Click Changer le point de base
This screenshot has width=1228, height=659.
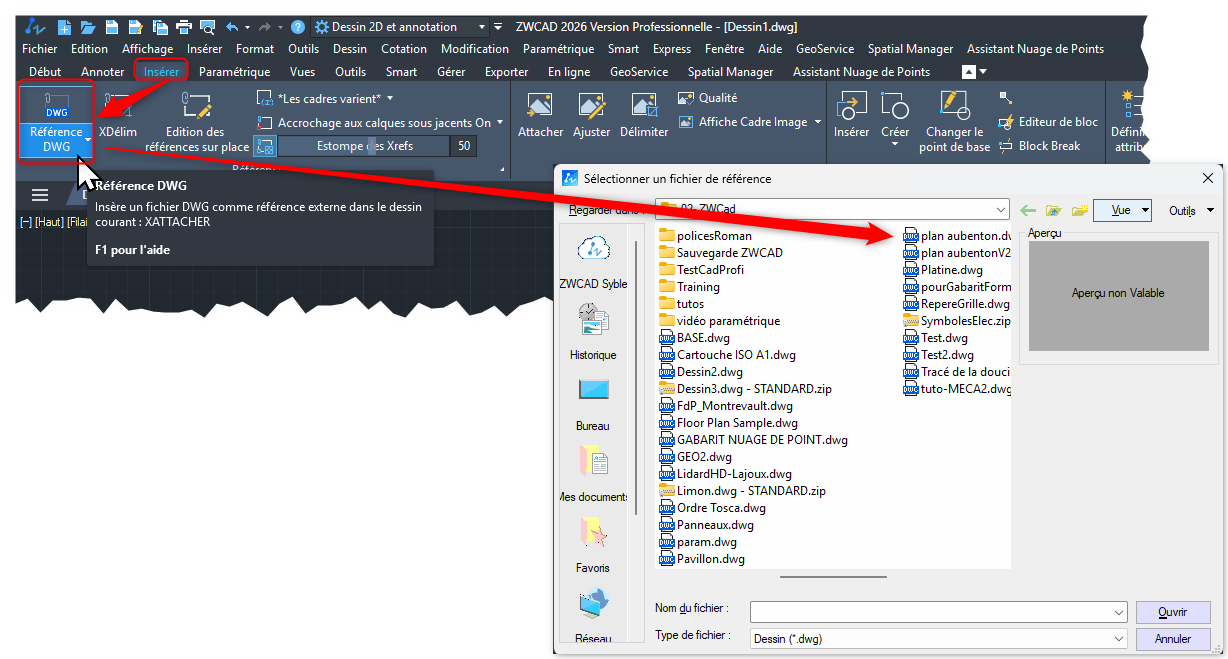[955, 122]
